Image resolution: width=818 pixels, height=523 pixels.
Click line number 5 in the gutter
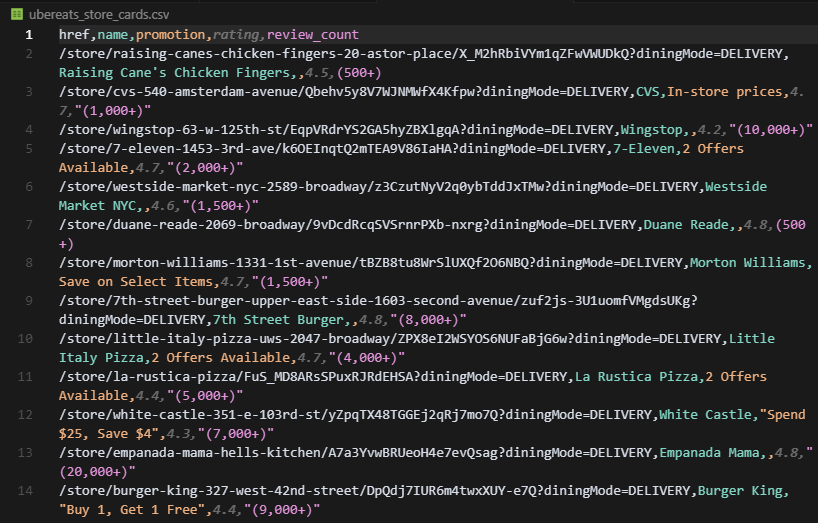pos(29,149)
